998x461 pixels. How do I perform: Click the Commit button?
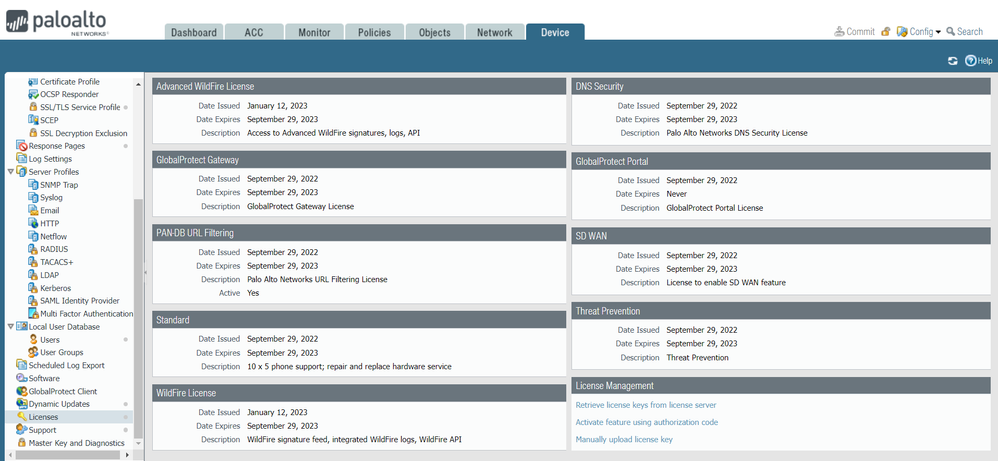tap(855, 31)
